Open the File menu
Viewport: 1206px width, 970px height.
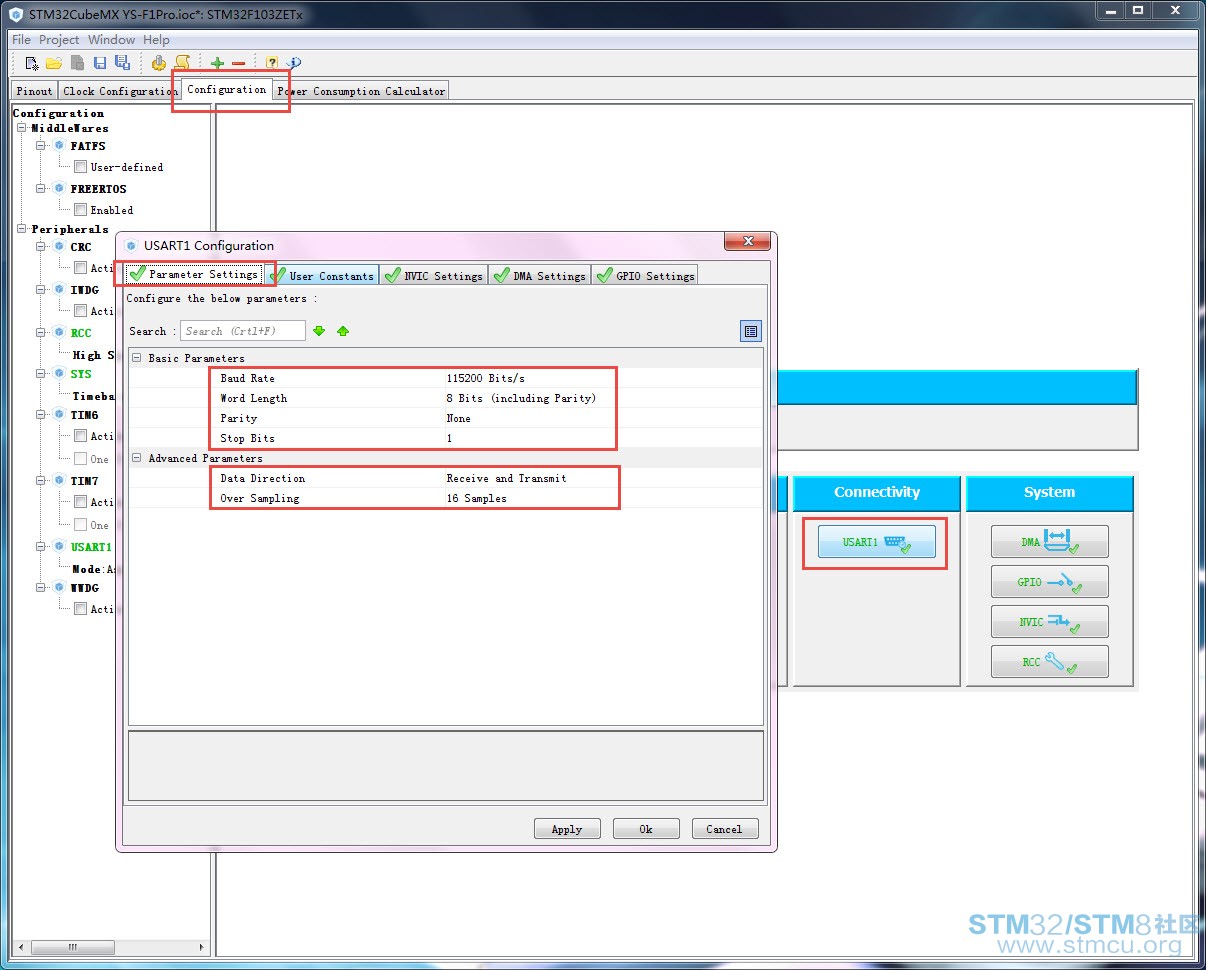click(21, 40)
